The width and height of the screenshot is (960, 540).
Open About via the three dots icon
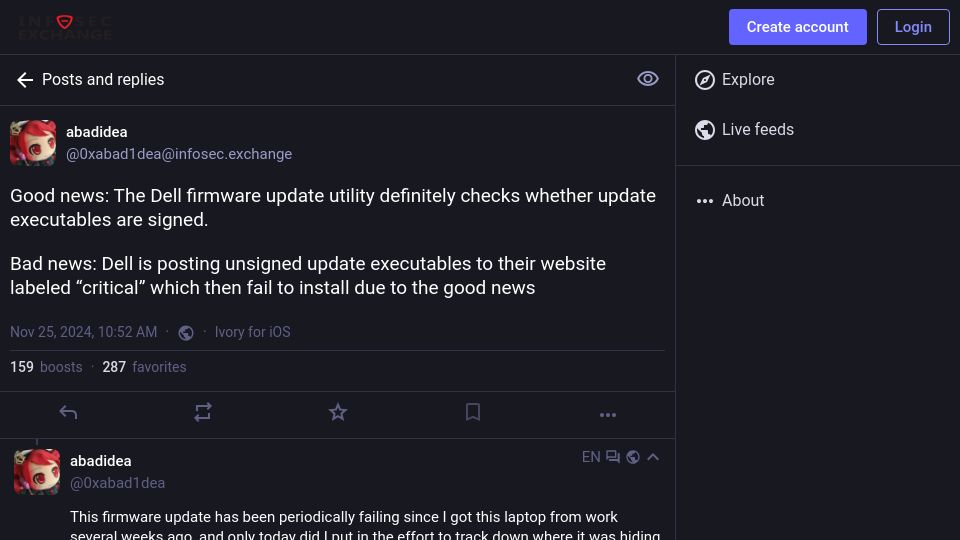pyautogui.click(x=705, y=201)
